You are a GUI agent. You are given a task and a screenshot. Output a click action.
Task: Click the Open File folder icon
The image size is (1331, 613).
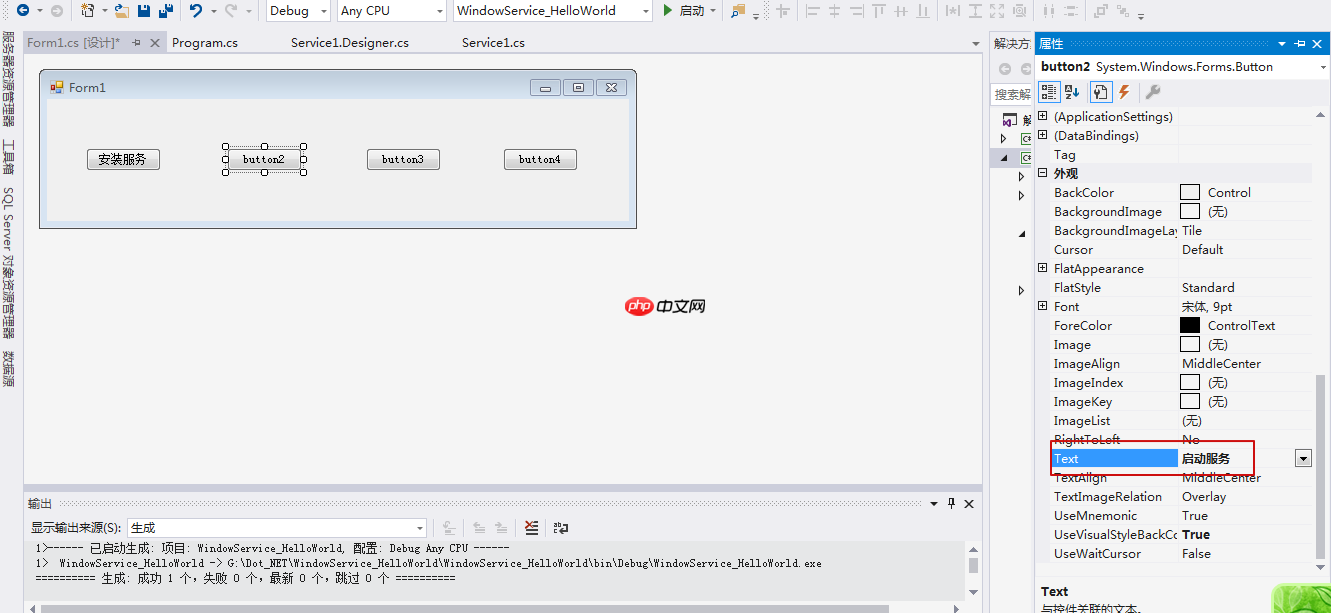(x=122, y=11)
